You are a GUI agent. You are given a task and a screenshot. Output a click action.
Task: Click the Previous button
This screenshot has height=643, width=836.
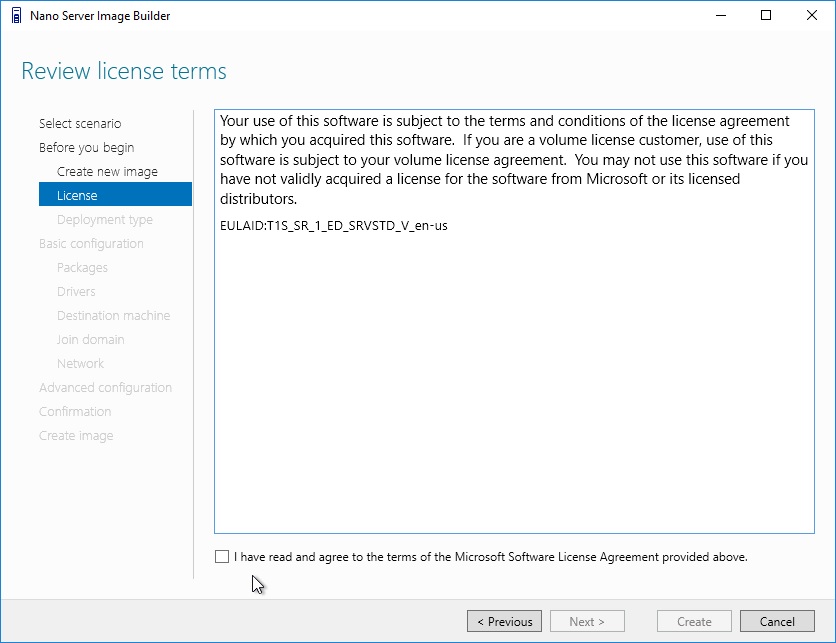(504, 621)
